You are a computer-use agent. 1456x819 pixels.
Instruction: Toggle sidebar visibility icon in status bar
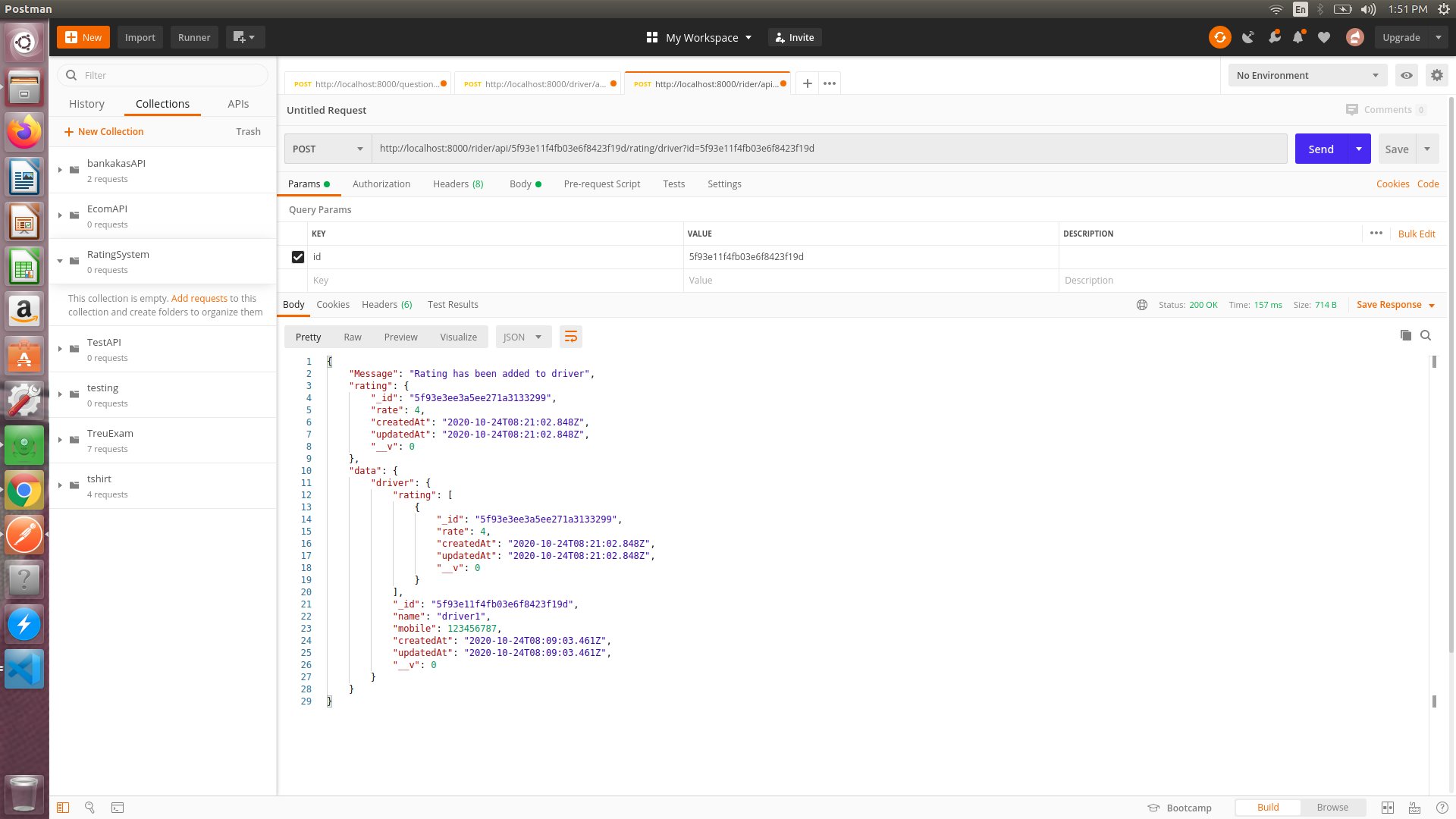(x=63, y=808)
